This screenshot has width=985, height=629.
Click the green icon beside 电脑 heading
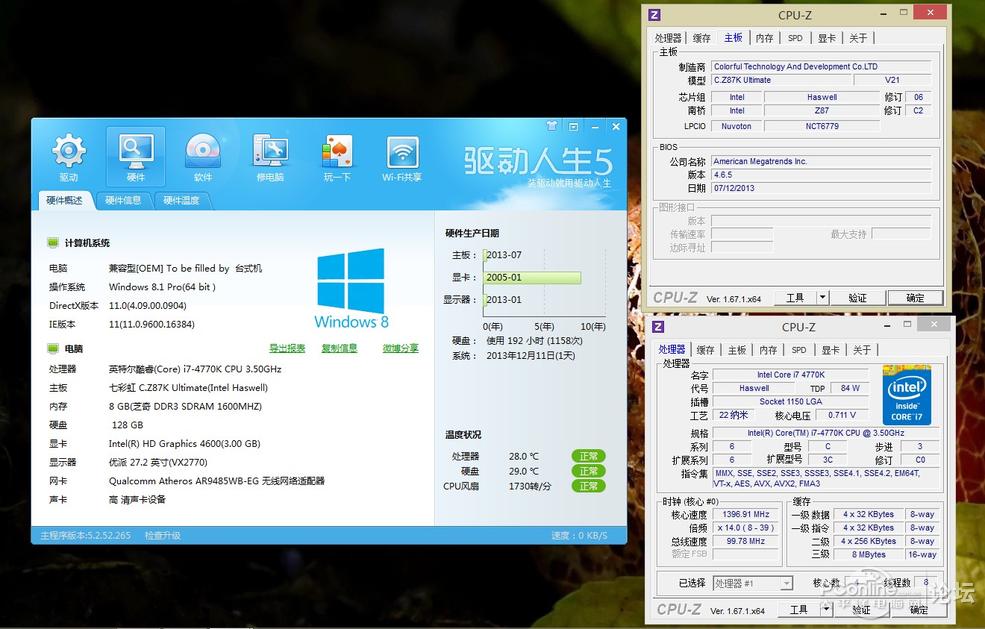pos(53,349)
